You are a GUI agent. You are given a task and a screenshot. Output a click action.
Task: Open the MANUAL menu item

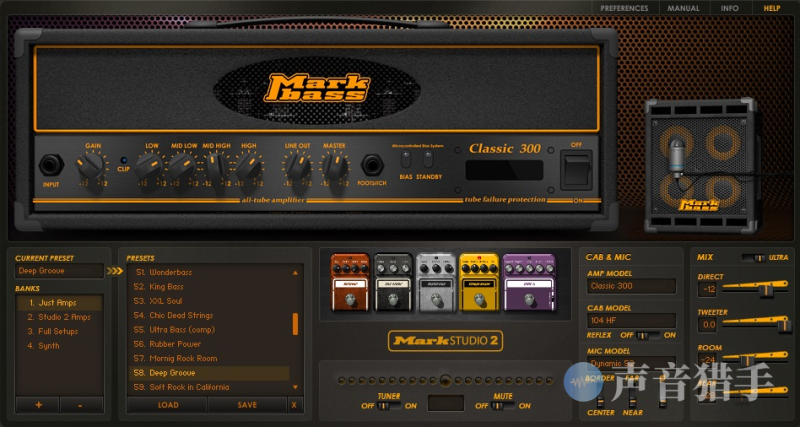[x=684, y=8]
